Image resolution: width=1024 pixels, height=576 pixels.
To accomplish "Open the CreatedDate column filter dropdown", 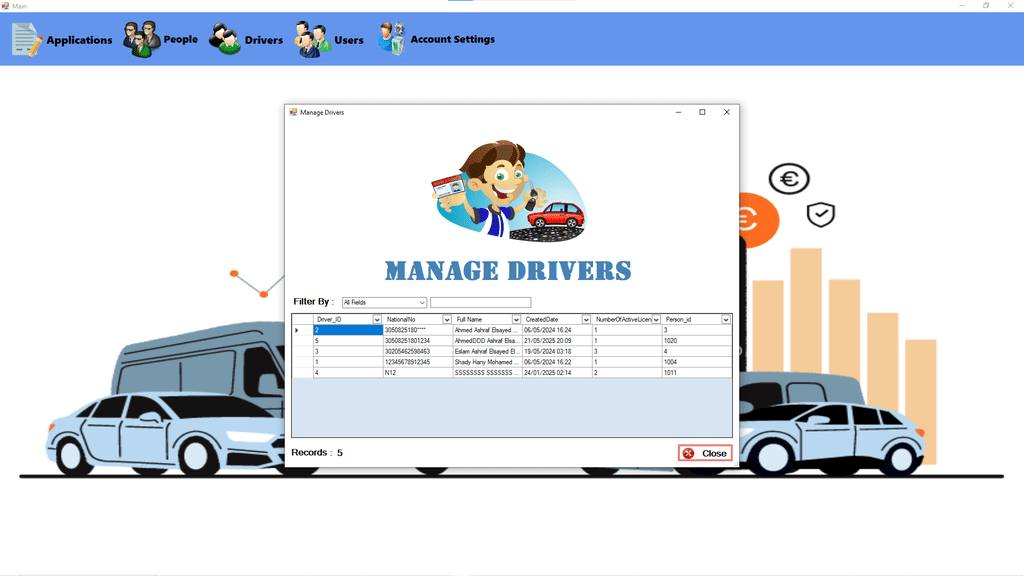I will tap(586, 320).
